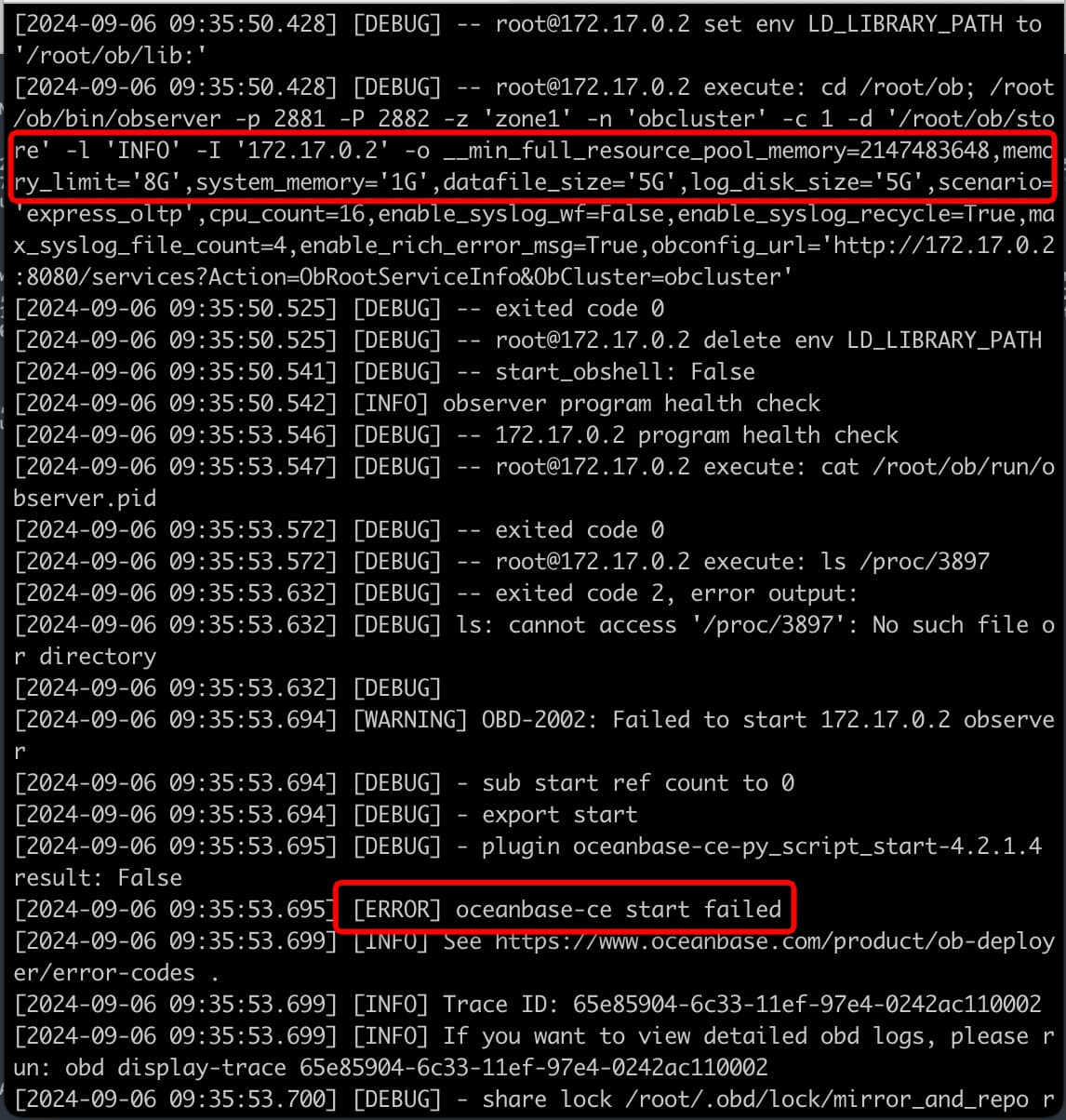The height and width of the screenshot is (1120, 1066).
Task: Click the WARNING OBD-2002 failed to start message
Action: 533,734
